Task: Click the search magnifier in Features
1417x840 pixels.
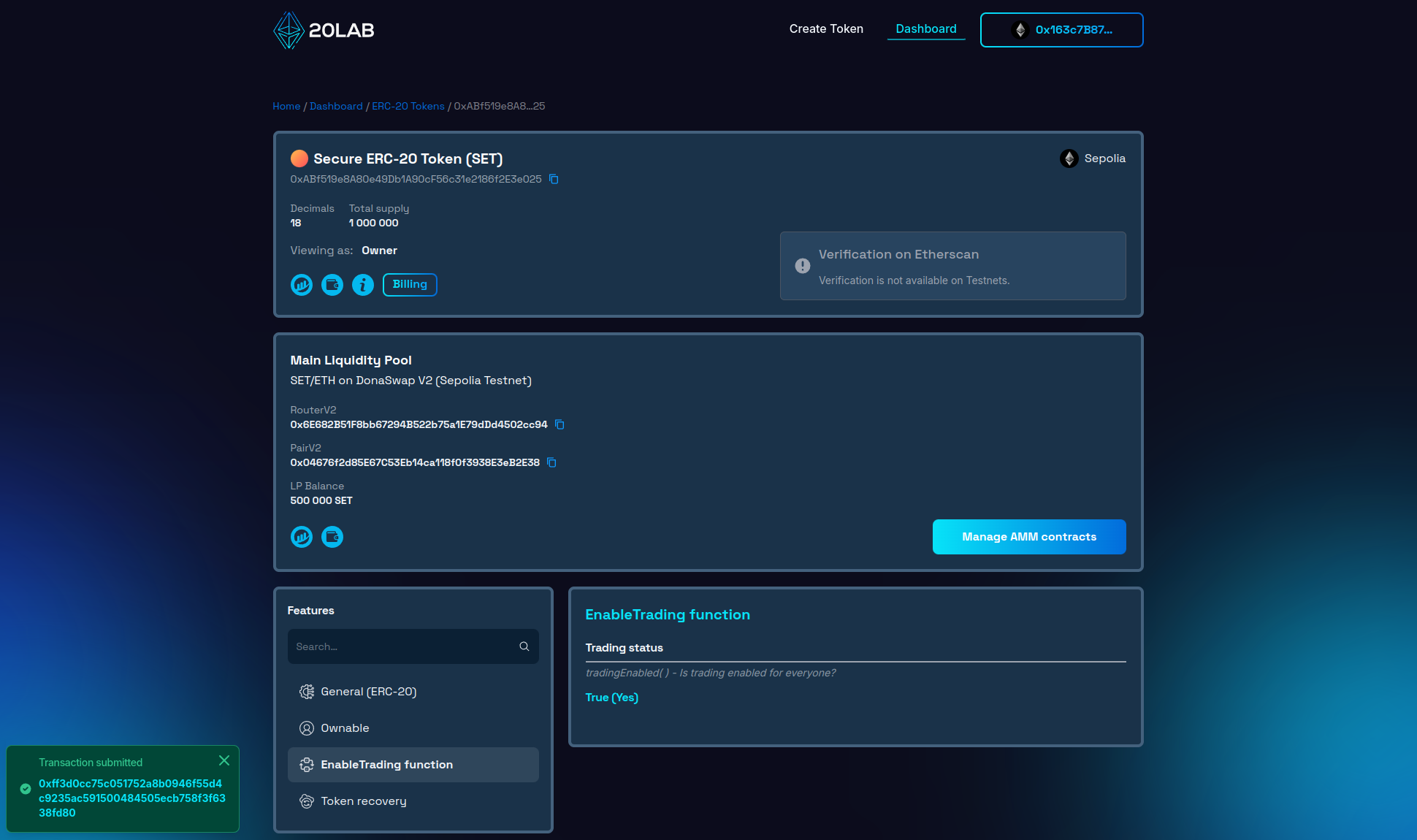Action: coord(524,646)
